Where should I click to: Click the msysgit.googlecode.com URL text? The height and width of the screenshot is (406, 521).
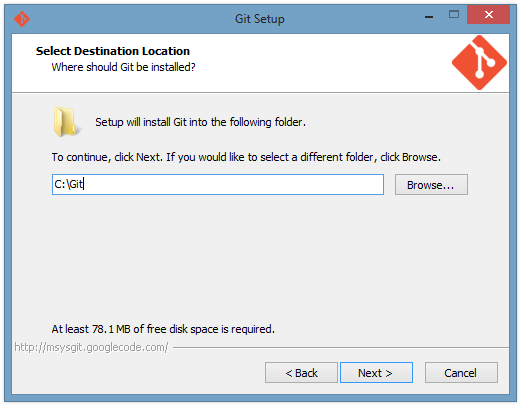(91, 347)
